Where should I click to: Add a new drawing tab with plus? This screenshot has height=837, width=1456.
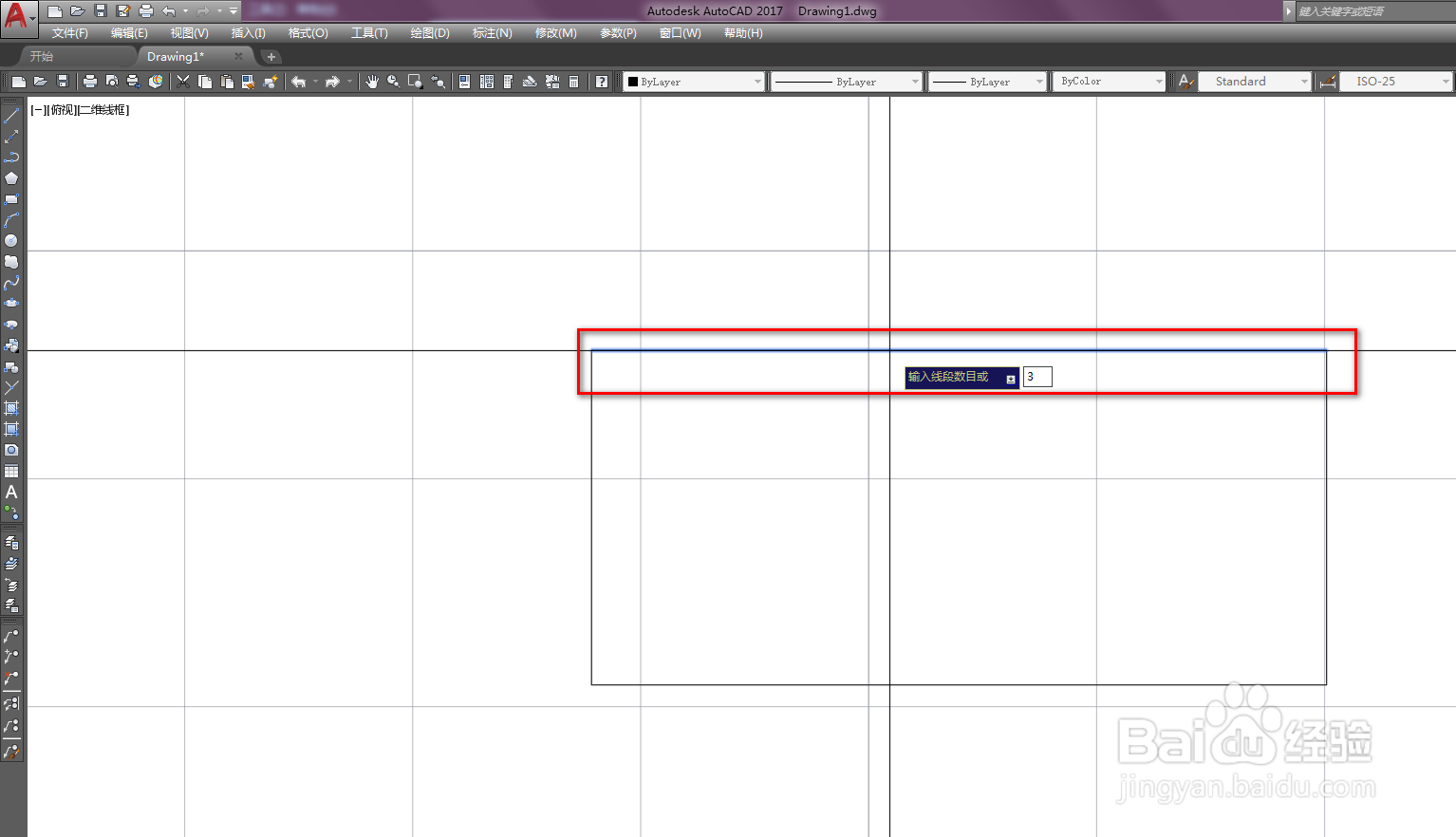(x=271, y=57)
